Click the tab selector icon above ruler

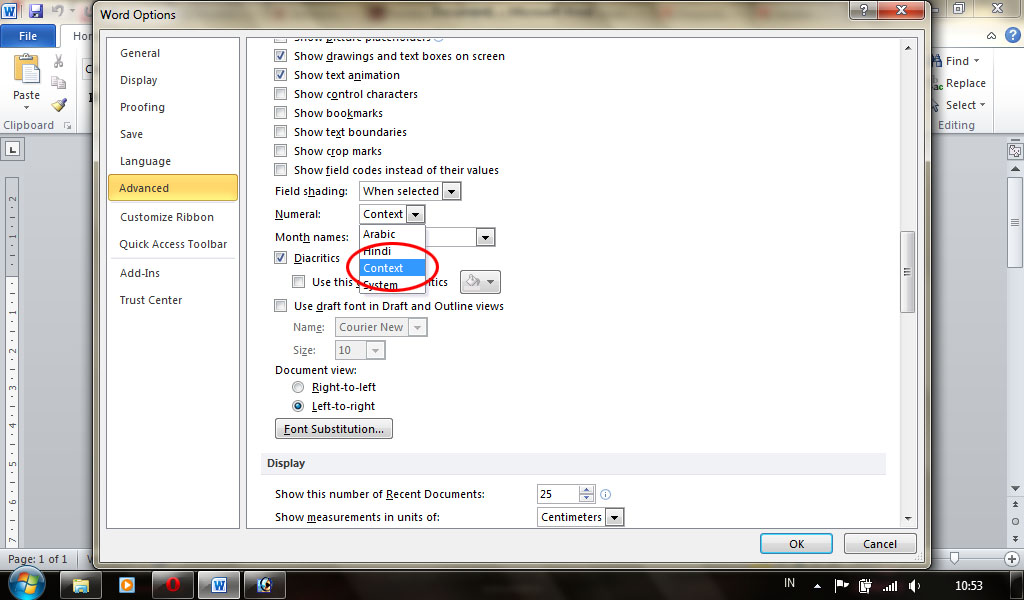[12, 149]
